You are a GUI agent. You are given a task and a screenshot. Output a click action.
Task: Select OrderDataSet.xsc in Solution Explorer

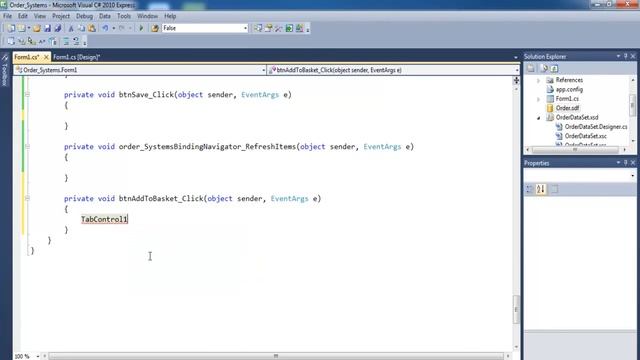(x=585, y=136)
